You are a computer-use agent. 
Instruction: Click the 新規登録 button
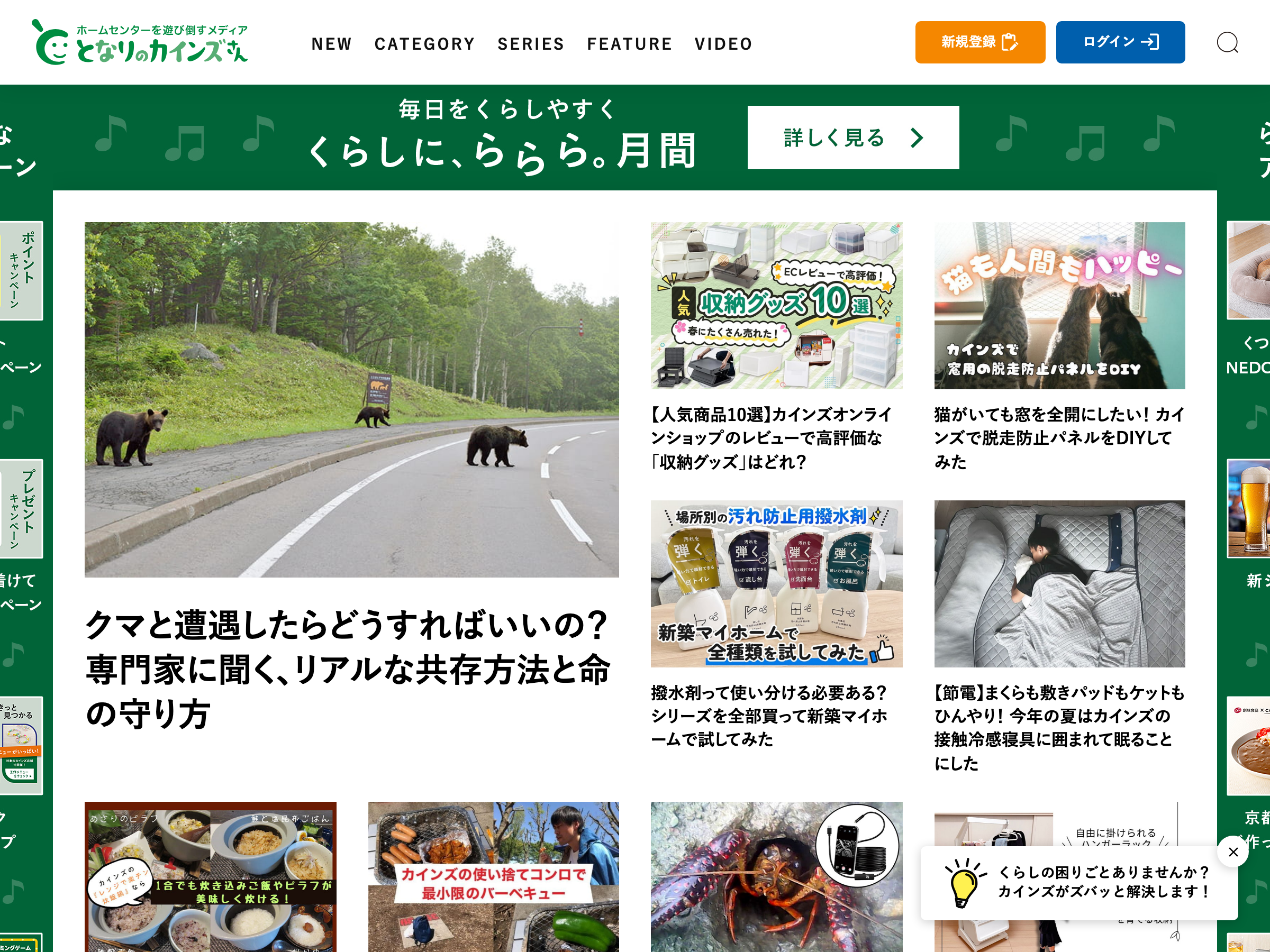pos(980,42)
